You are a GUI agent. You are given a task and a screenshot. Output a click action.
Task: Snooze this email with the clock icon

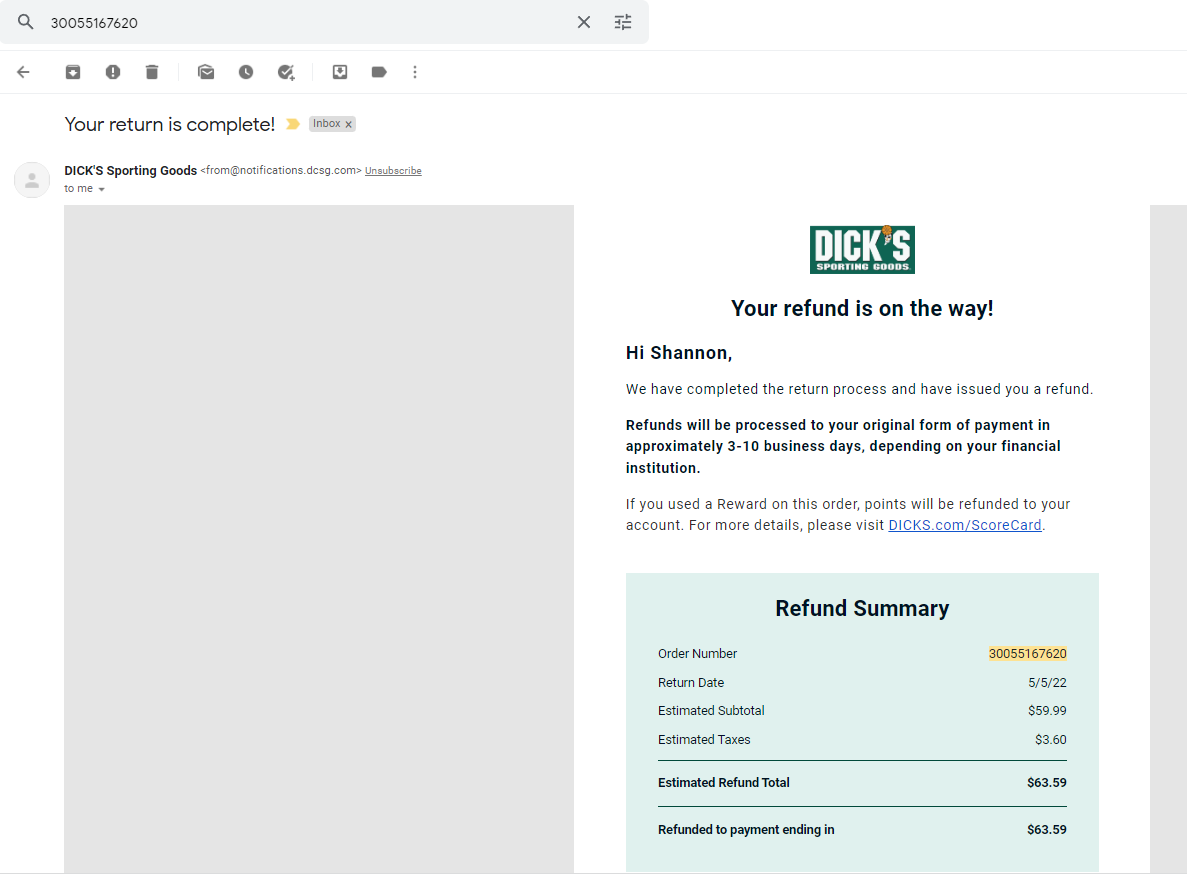pos(246,72)
